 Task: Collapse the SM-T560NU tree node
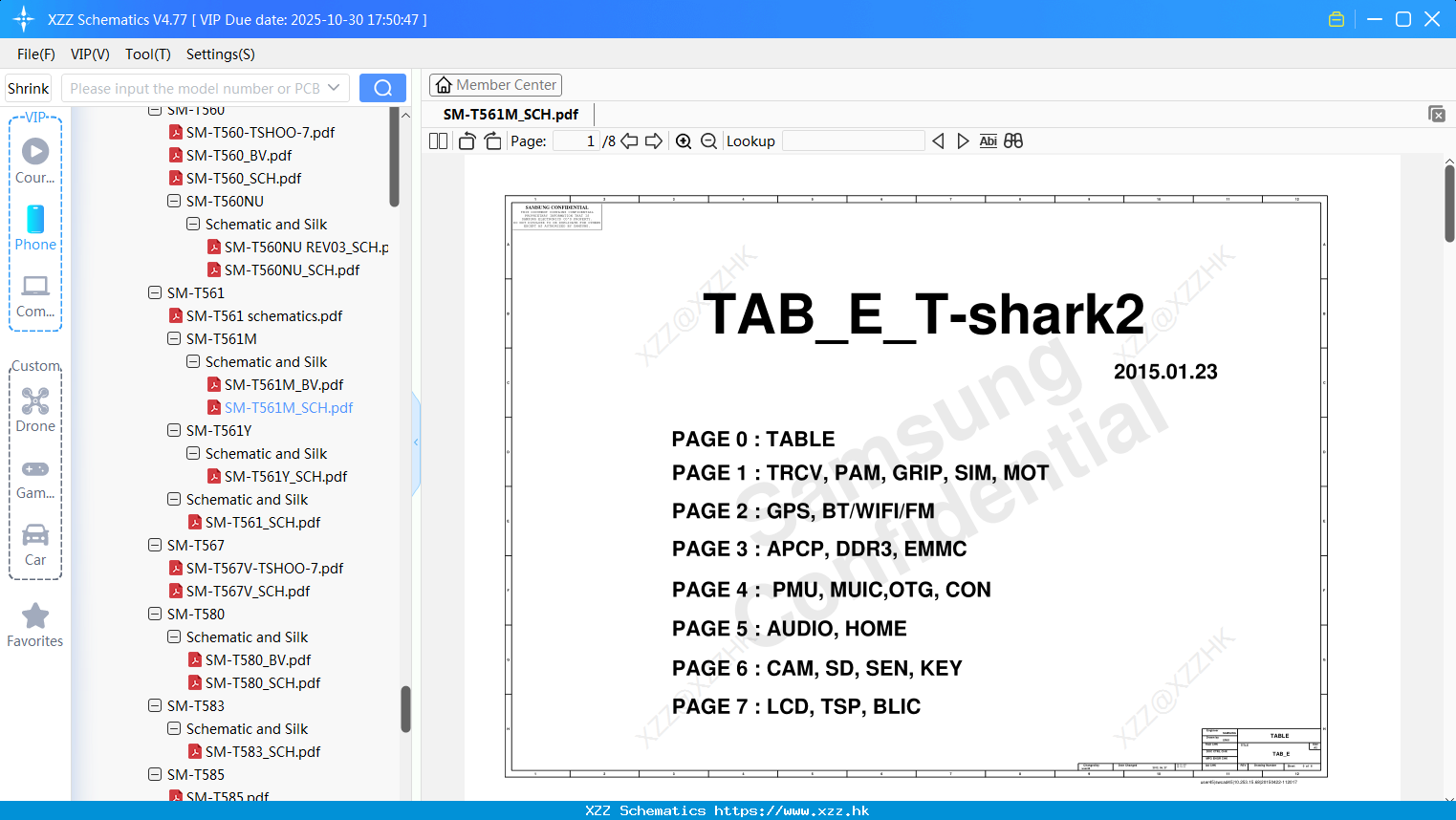pyautogui.click(x=174, y=201)
